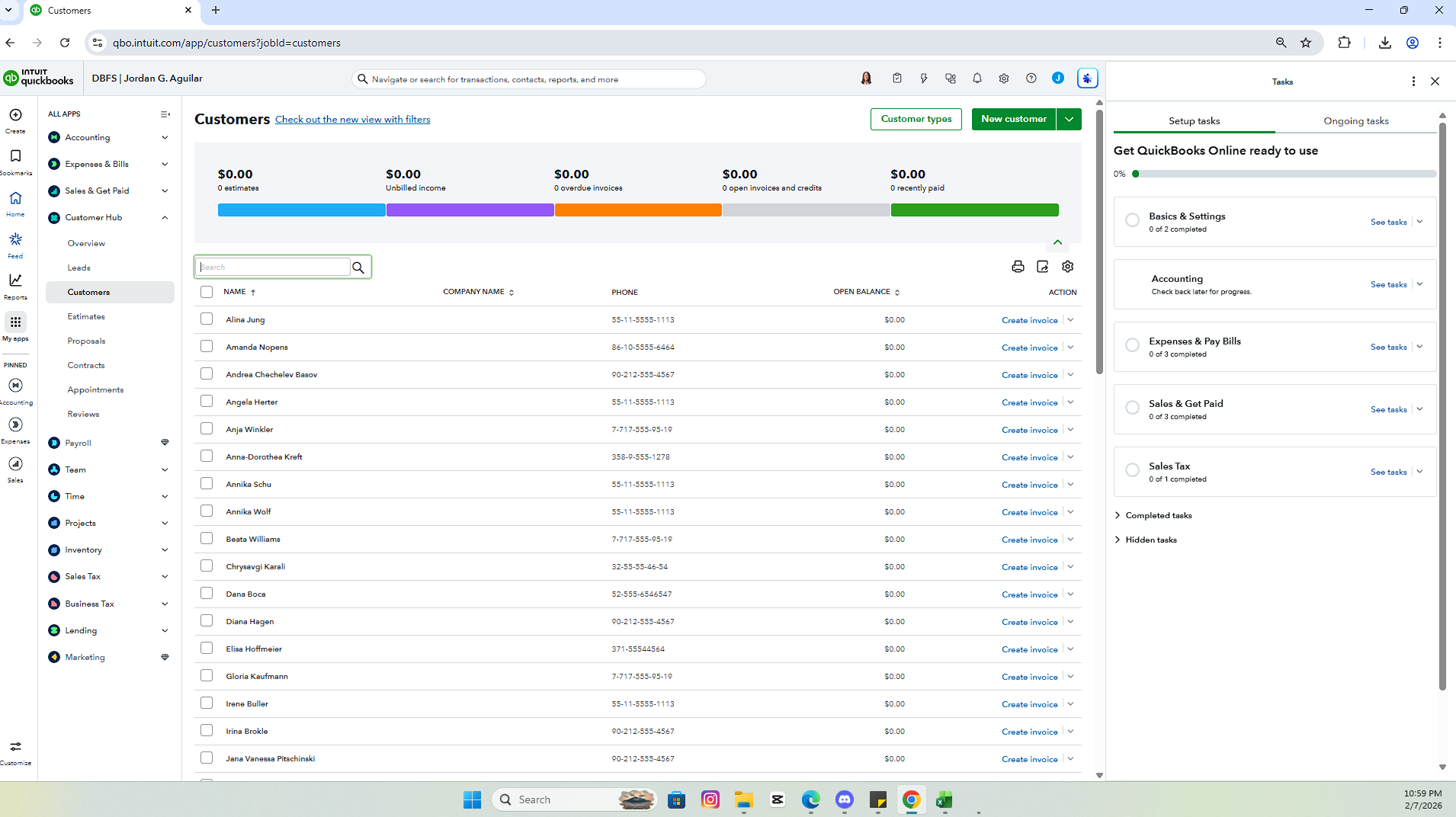Open Overview under Customer Hub
The height and width of the screenshot is (817, 1456).
tap(86, 243)
